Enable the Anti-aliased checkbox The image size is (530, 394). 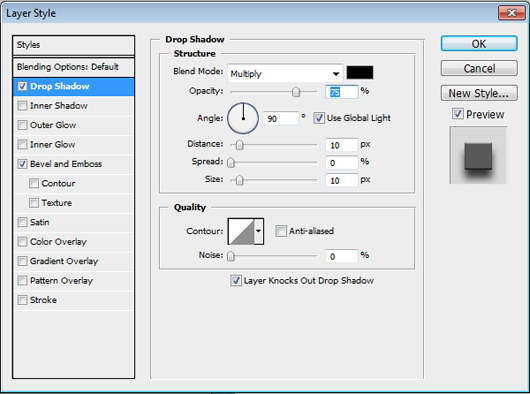click(x=281, y=231)
